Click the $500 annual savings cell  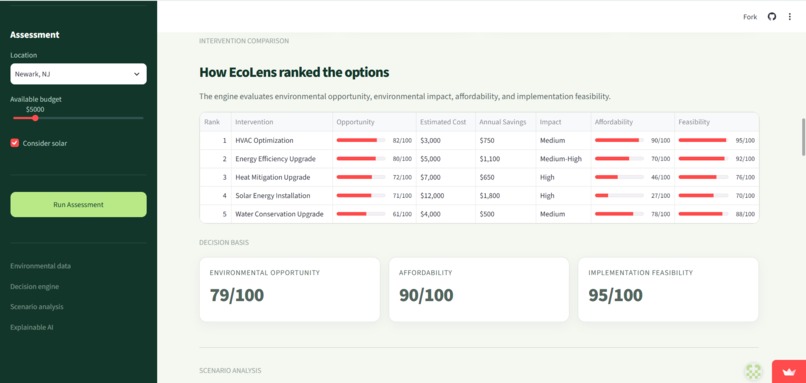(x=506, y=214)
